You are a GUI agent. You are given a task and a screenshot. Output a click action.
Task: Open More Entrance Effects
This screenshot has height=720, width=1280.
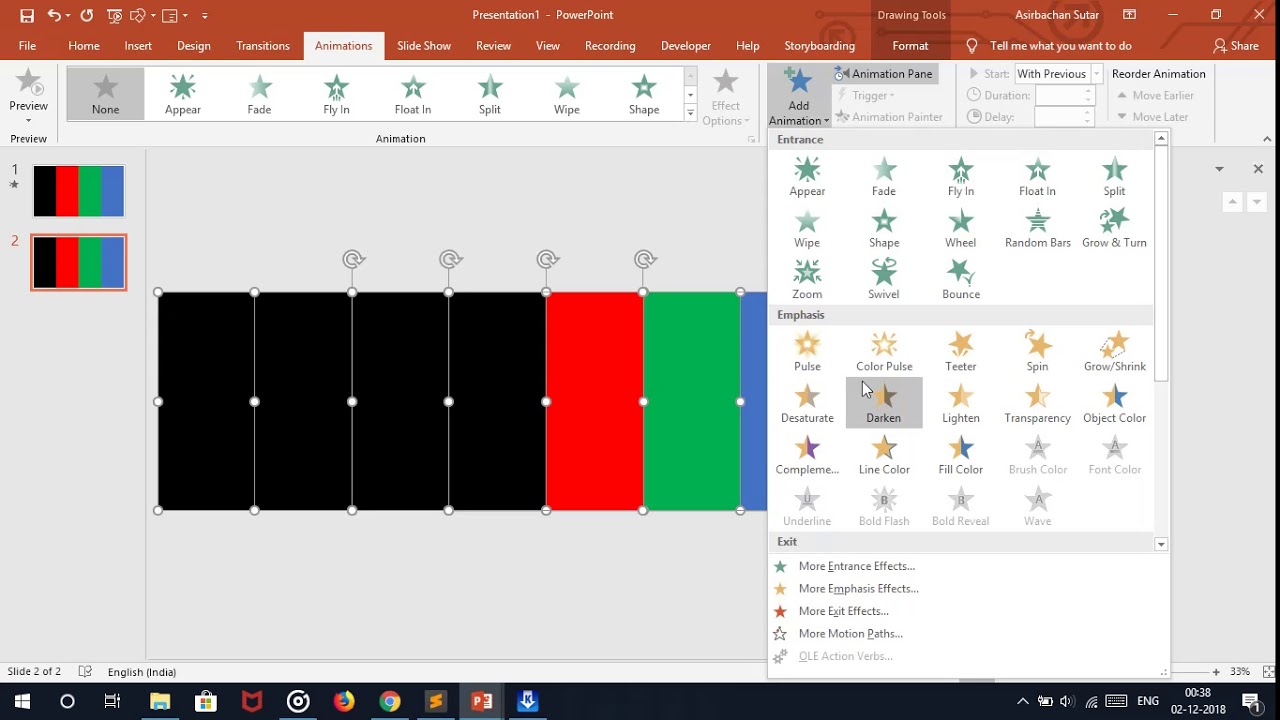pyautogui.click(x=968, y=566)
